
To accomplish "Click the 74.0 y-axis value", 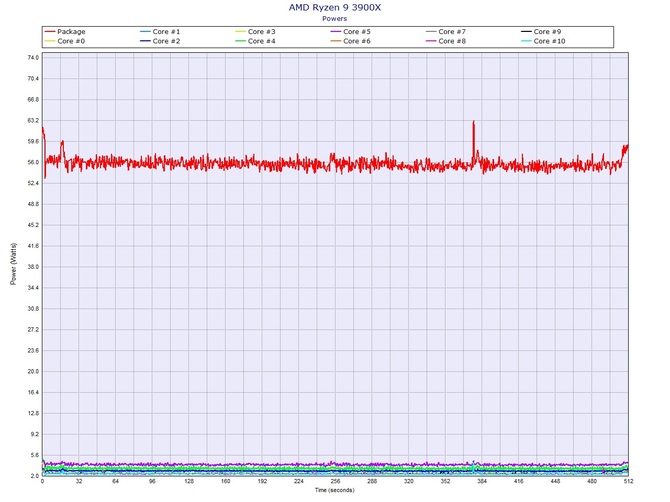I will point(34,58).
